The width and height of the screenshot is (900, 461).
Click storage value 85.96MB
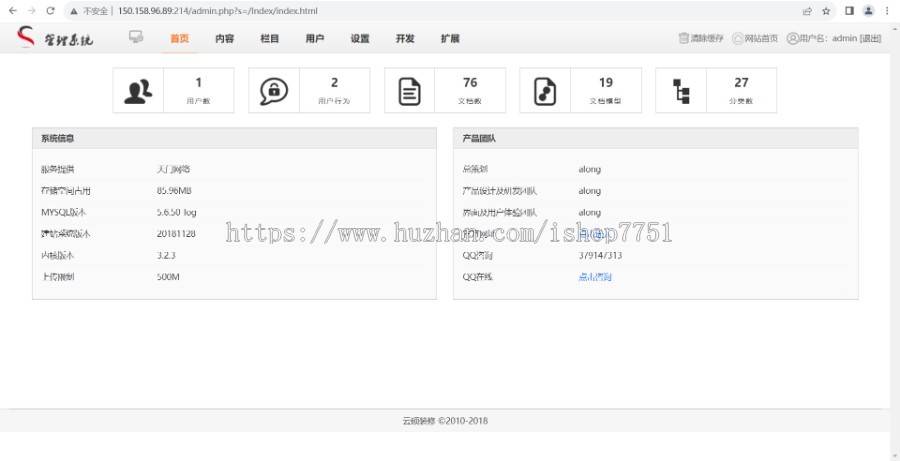[x=174, y=191]
